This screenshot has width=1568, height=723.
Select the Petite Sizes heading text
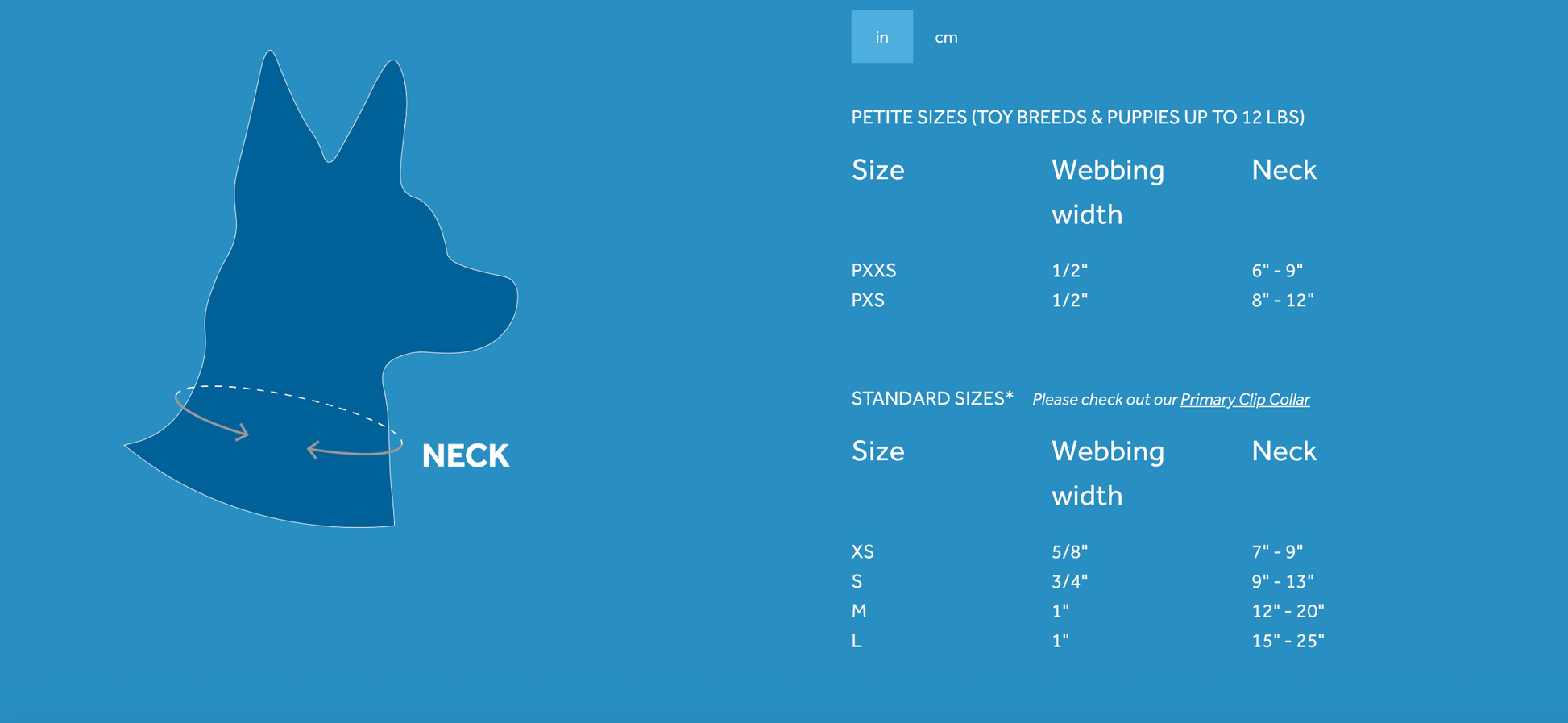(x=1077, y=118)
